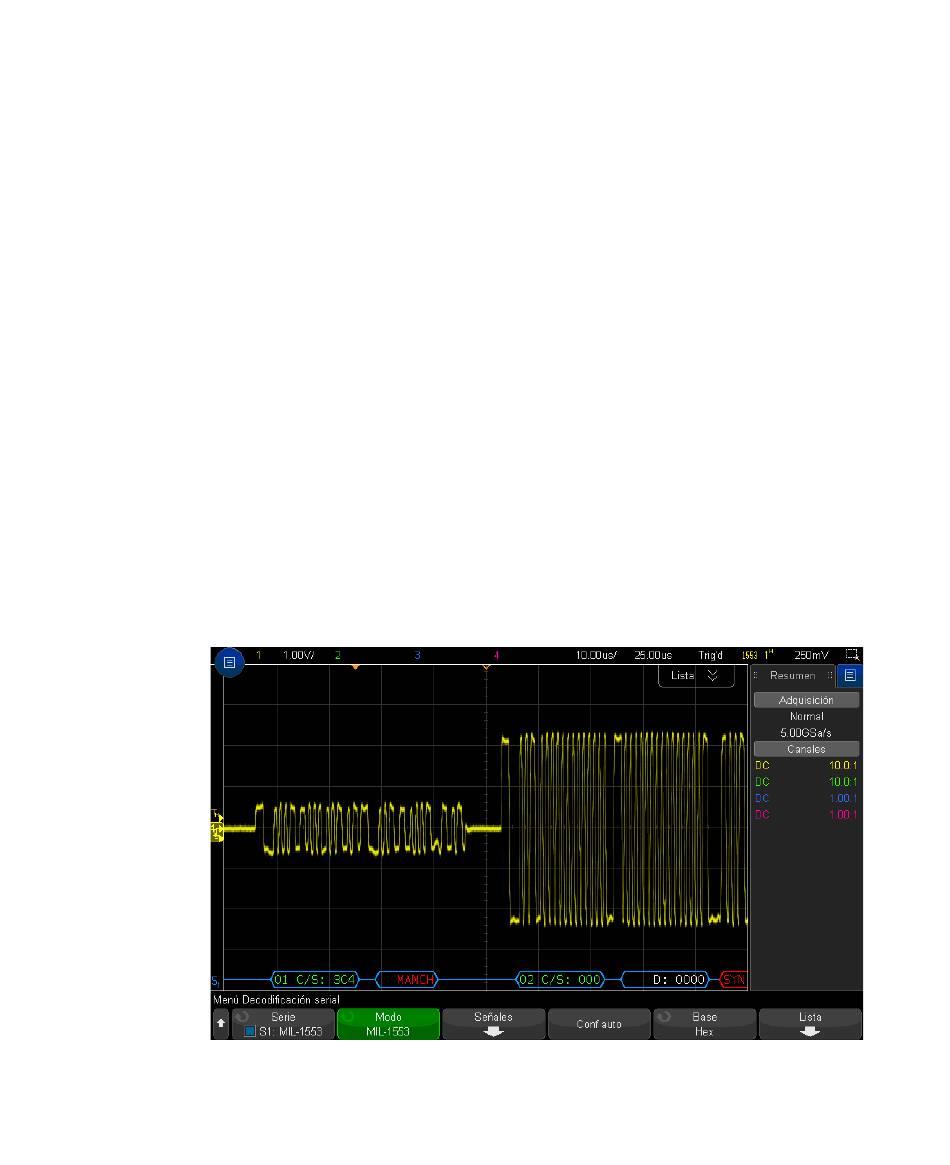Open the Modo MIL-1553 softkey
The height and width of the screenshot is (1165, 950).
388,1024
